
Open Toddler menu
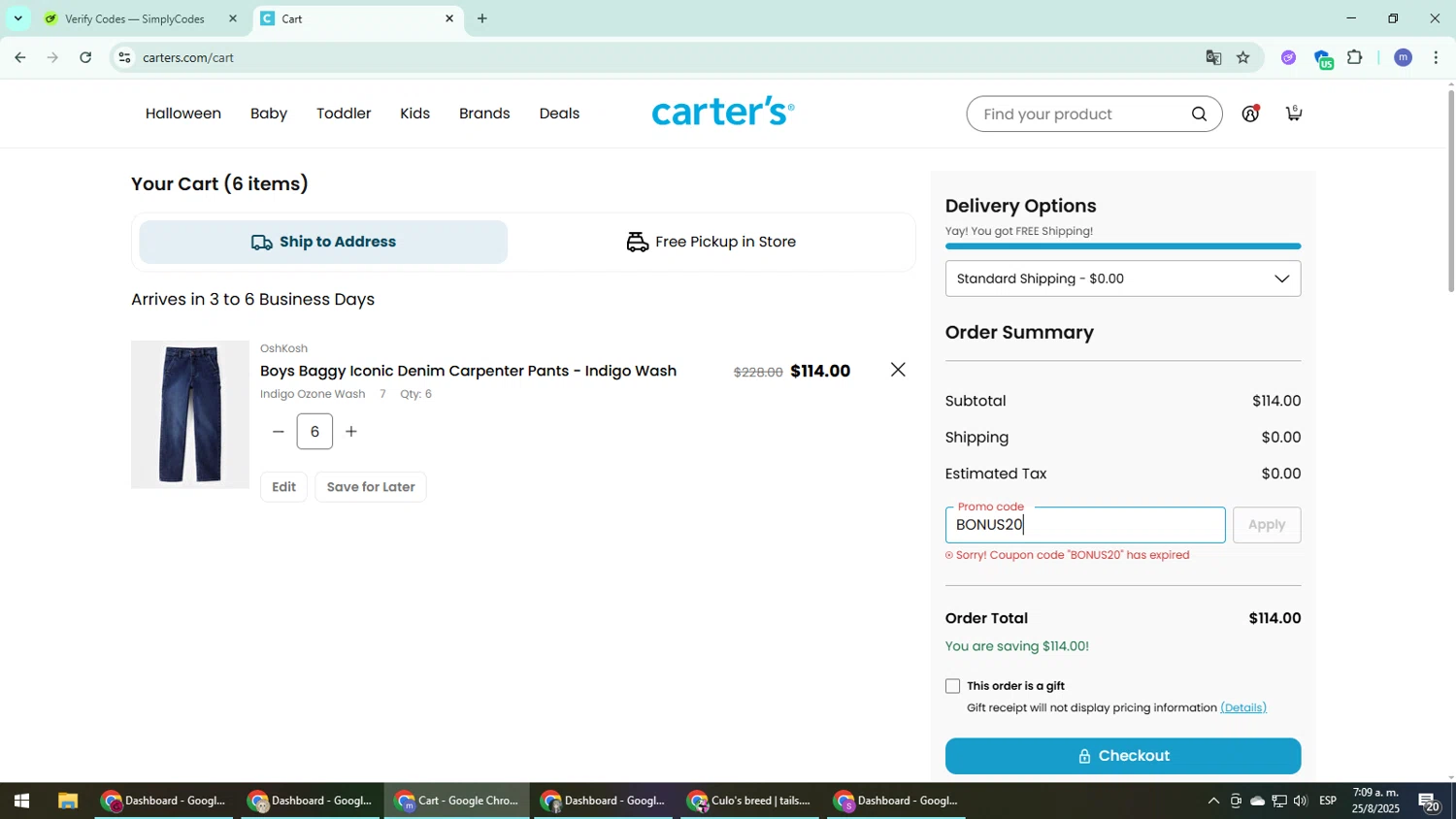pyautogui.click(x=344, y=114)
